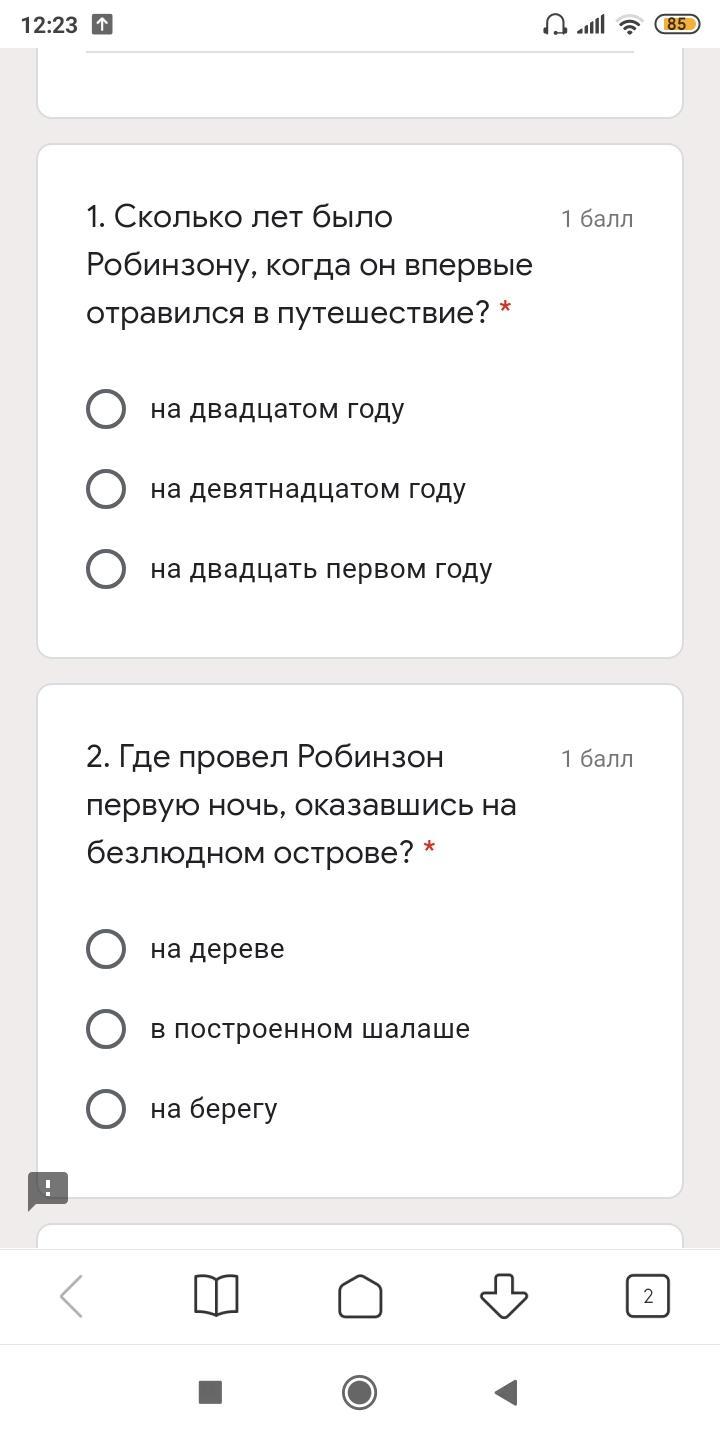Tap question 1 text about Robinson's age

(309, 265)
